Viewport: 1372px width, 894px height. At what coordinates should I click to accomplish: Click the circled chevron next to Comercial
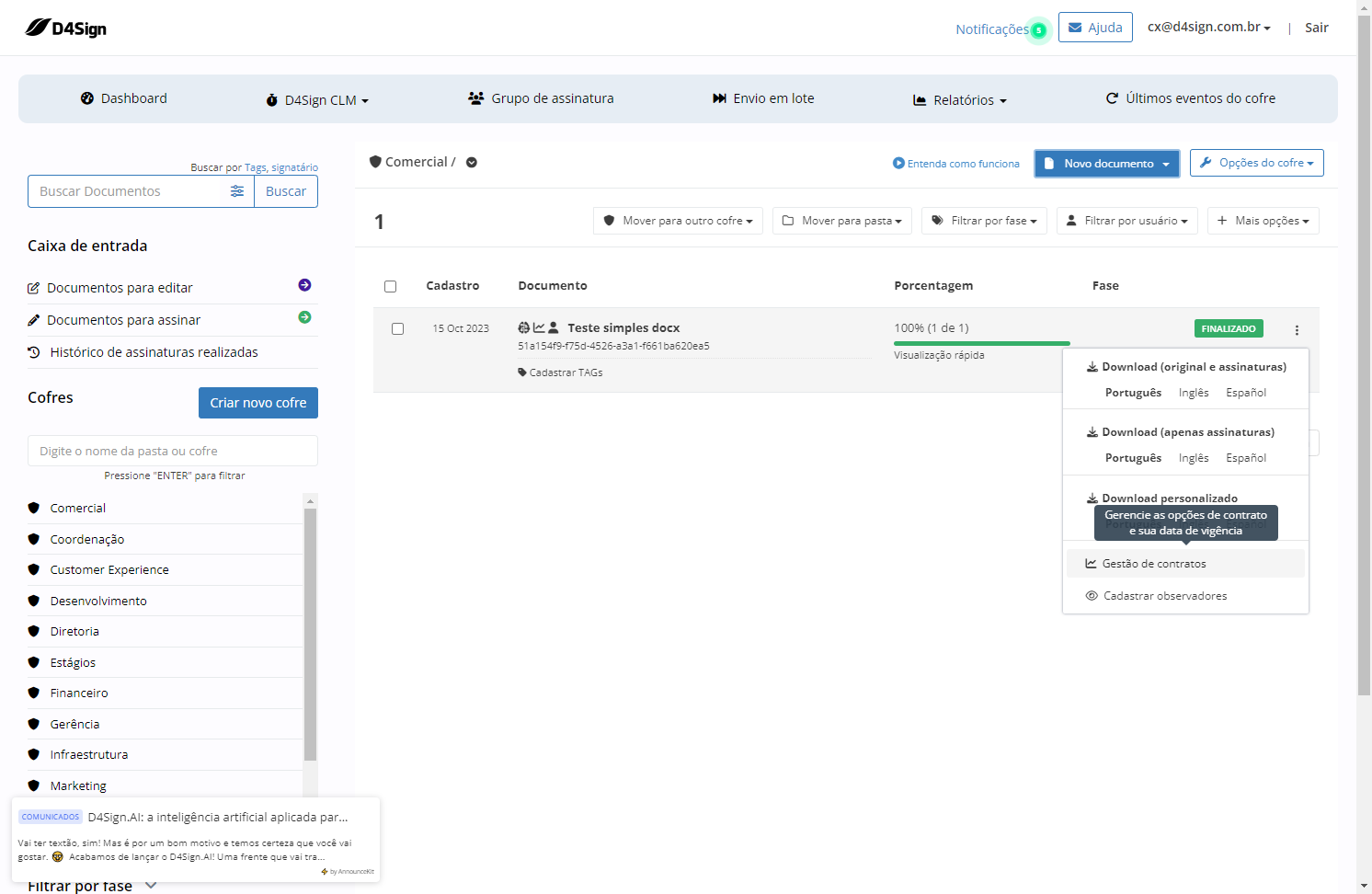click(x=472, y=163)
